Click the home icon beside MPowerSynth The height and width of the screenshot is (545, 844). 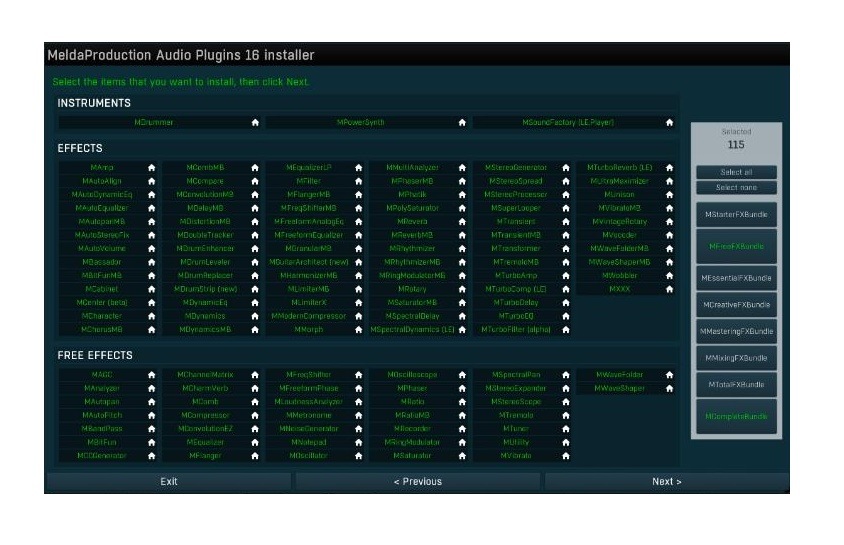tap(462, 123)
